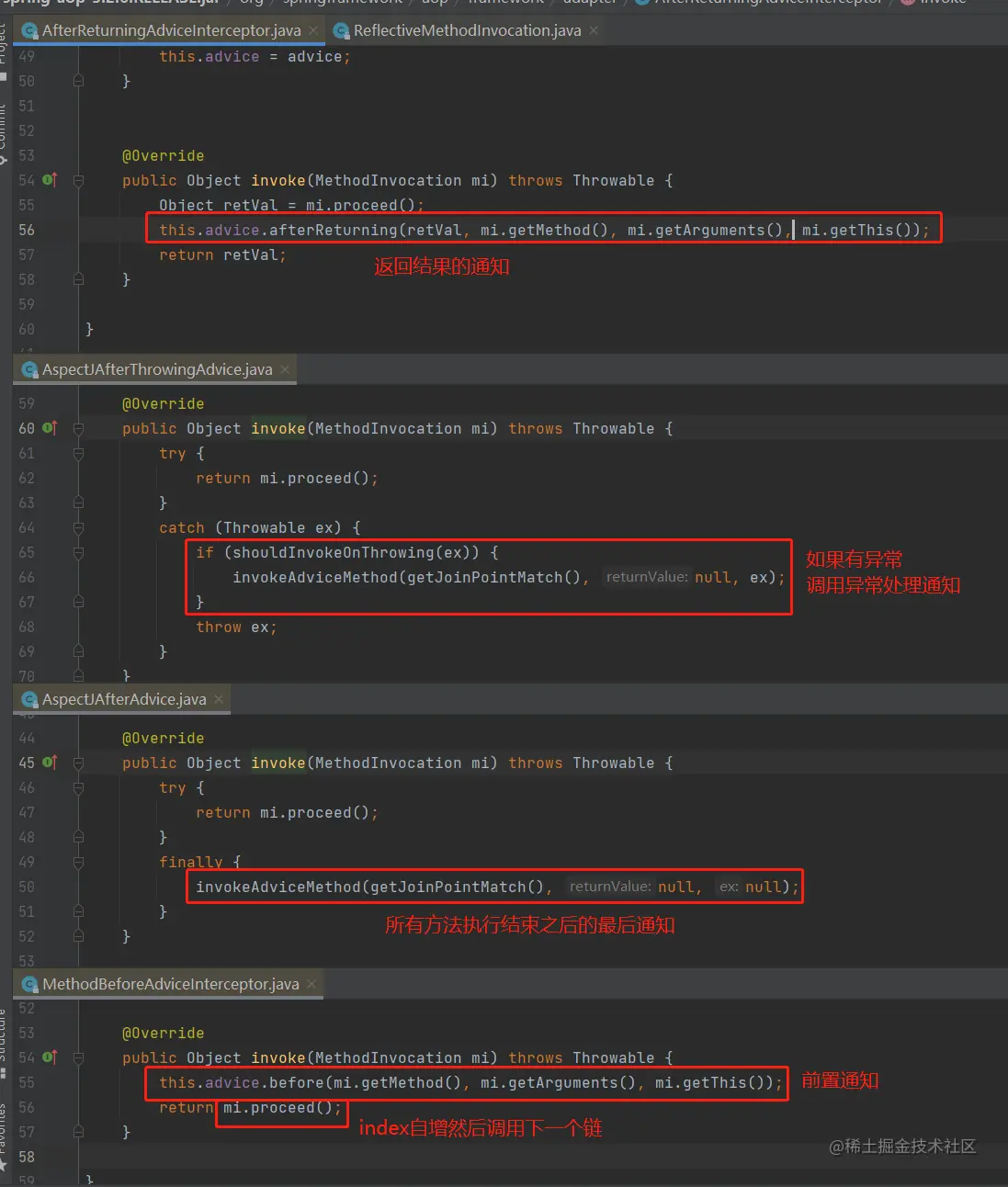Click the class icon on the ReflectiveMethodInvocation.java tab

pyautogui.click(x=341, y=31)
